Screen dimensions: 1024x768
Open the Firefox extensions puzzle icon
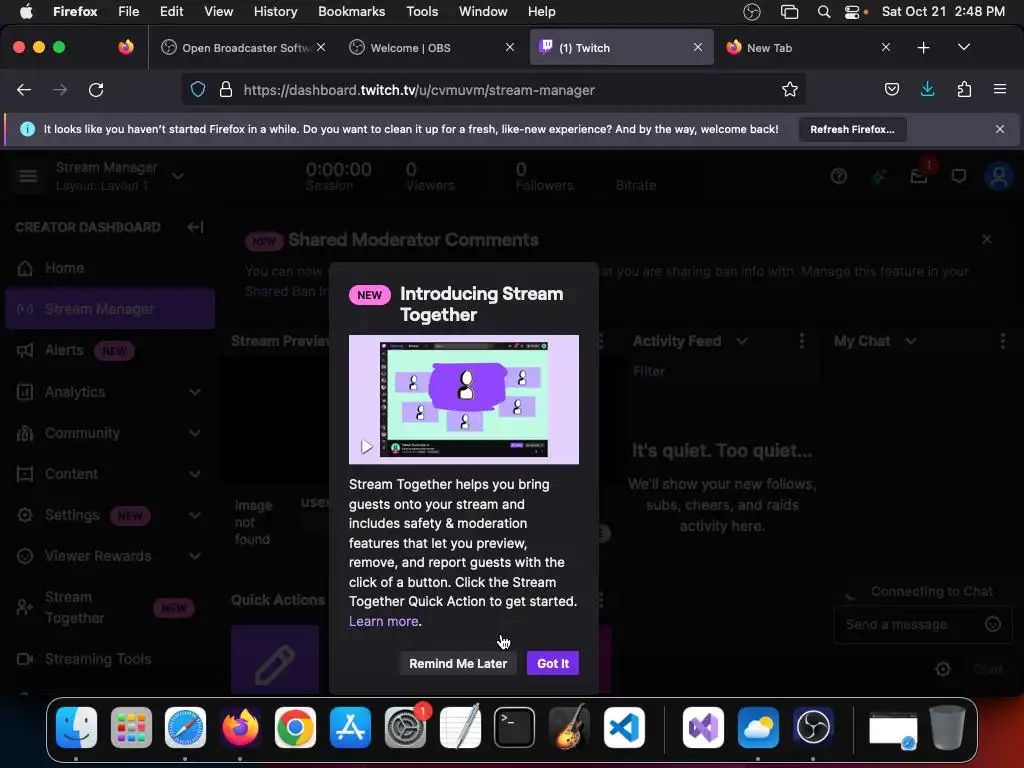[x=964, y=89]
